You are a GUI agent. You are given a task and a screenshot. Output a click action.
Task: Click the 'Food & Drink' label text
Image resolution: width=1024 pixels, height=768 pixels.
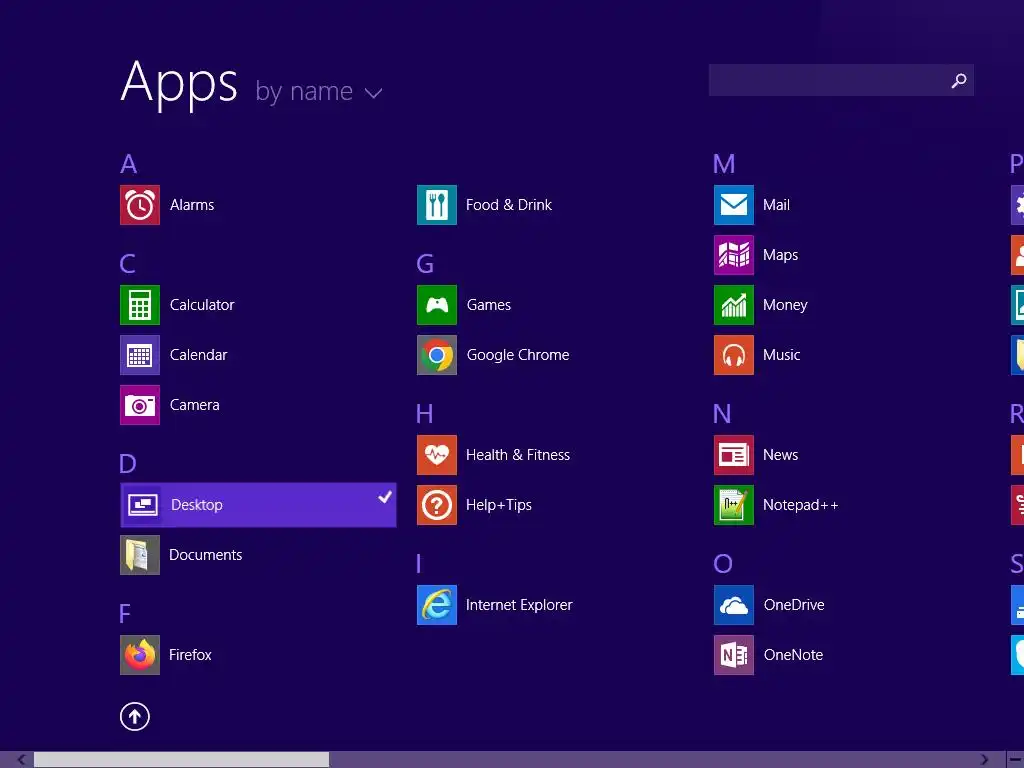coord(509,205)
